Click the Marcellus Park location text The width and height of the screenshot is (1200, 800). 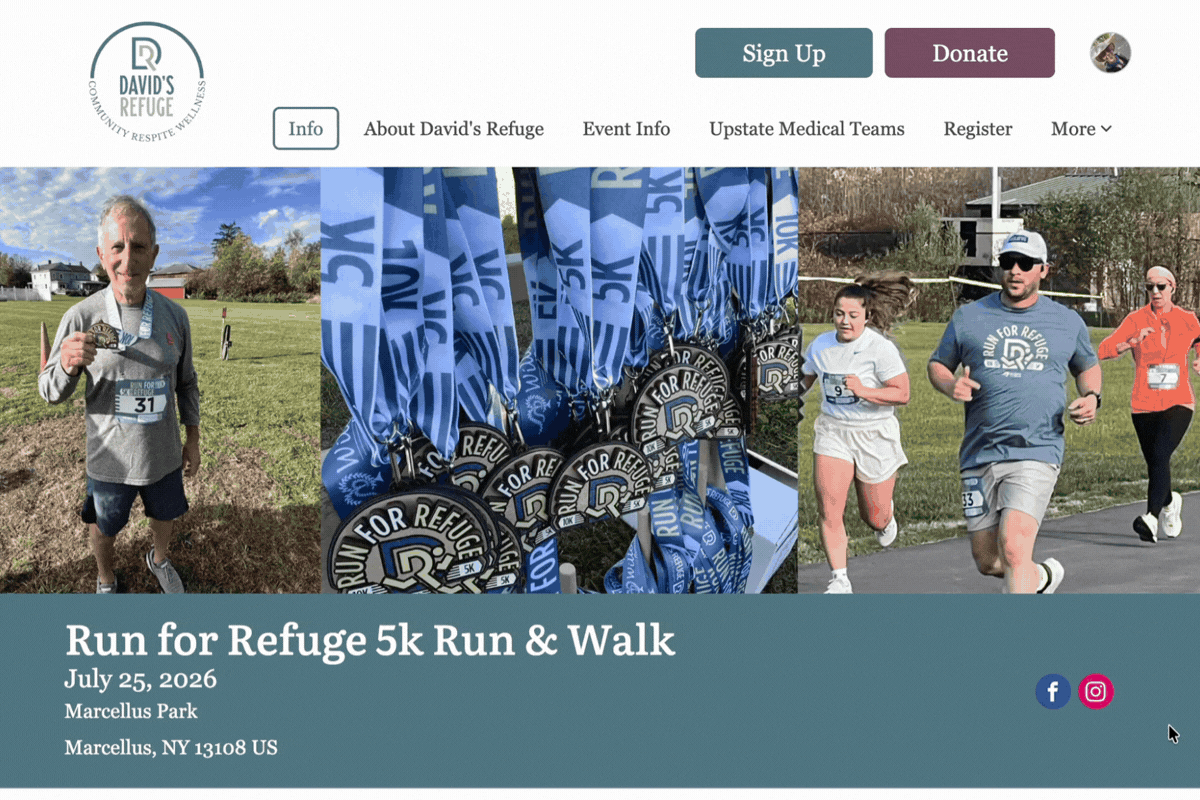tap(131, 712)
